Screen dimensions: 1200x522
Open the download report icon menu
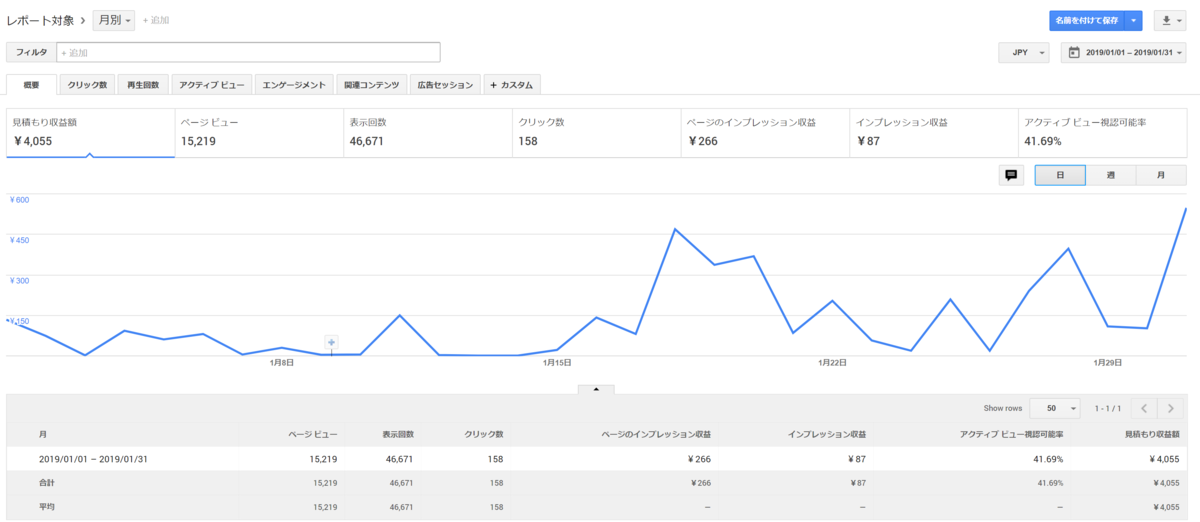coord(1169,21)
